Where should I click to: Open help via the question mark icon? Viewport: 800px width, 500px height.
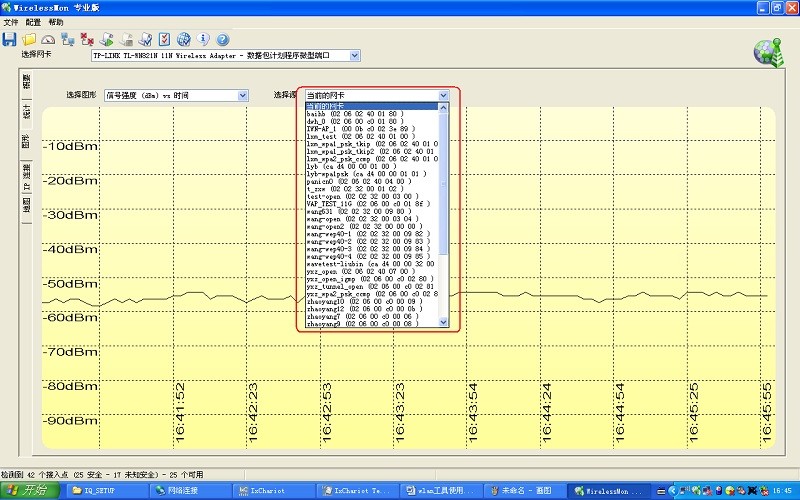[222, 39]
